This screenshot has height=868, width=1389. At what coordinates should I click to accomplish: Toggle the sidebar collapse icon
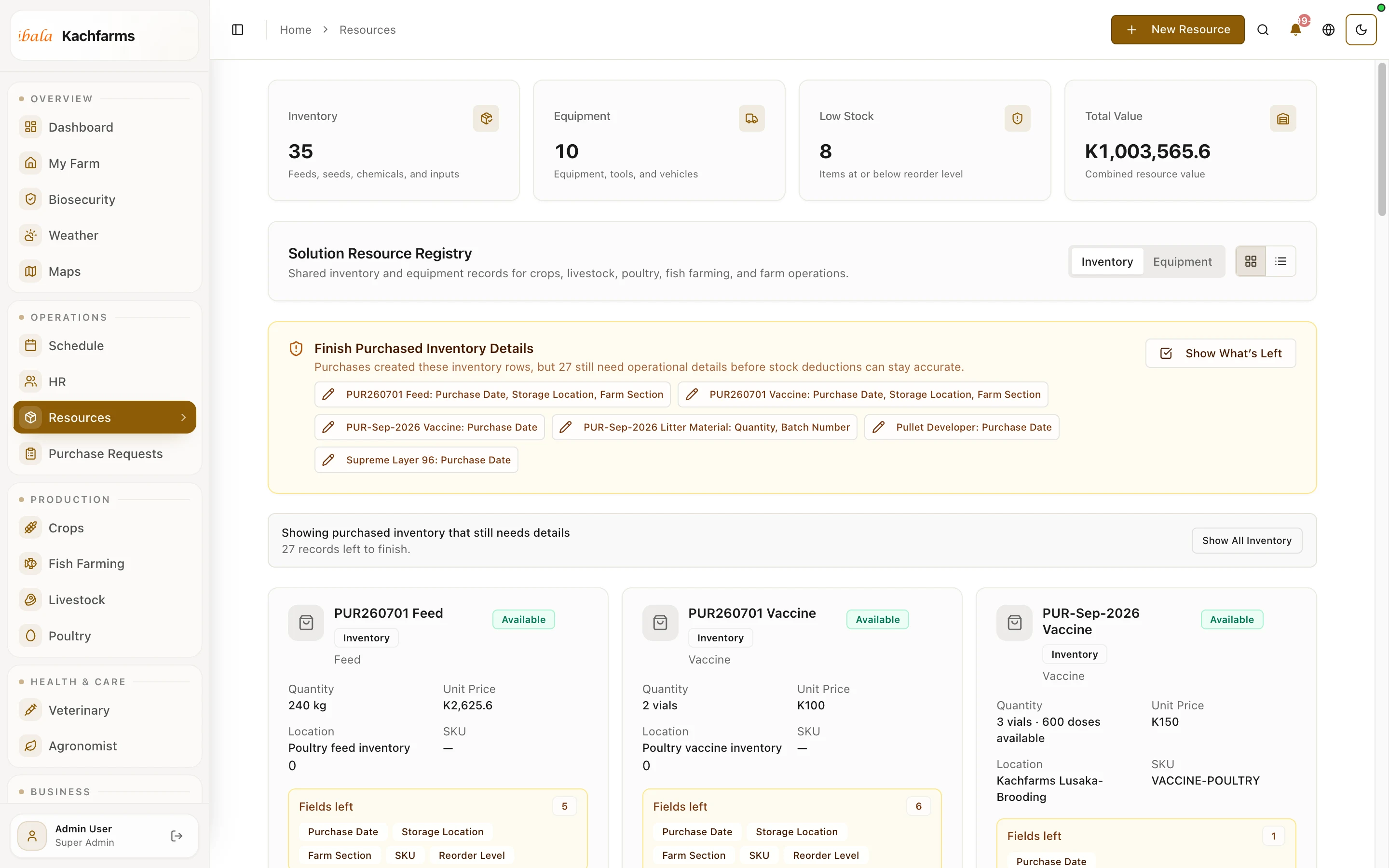238,29
